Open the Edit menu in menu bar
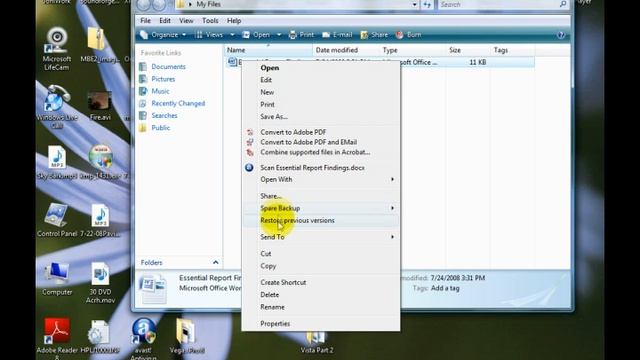 coord(165,20)
